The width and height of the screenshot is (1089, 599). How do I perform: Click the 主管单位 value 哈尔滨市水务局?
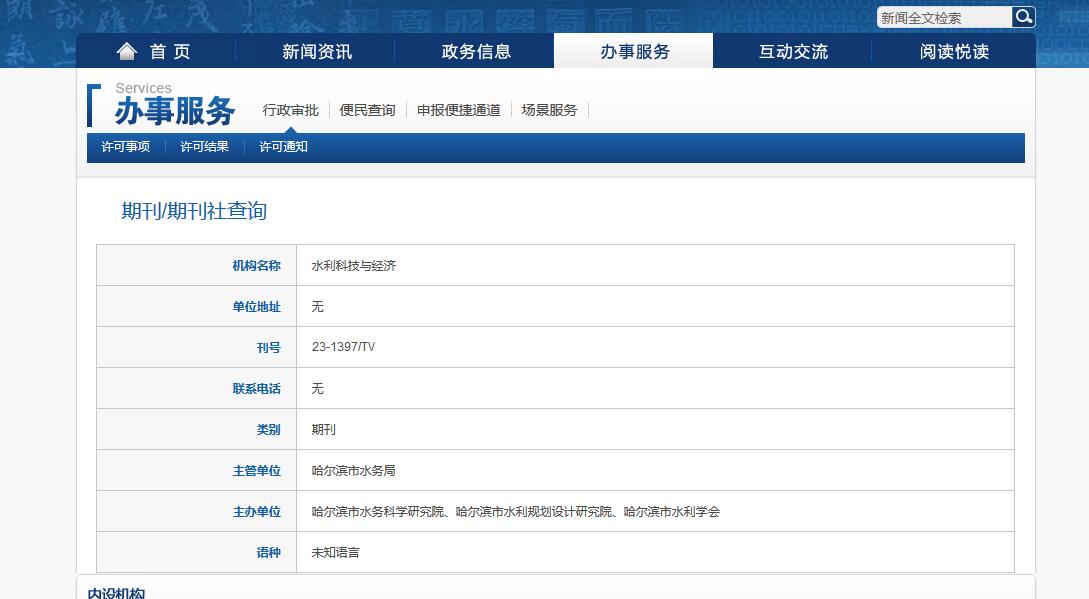[x=353, y=470]
